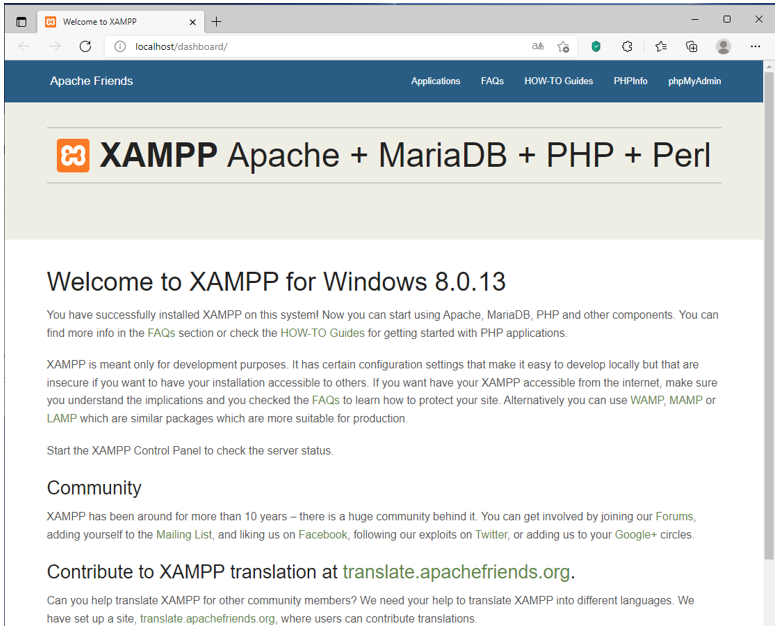
Task: Open the green shield extension icon
Action: tap(596, 47)
